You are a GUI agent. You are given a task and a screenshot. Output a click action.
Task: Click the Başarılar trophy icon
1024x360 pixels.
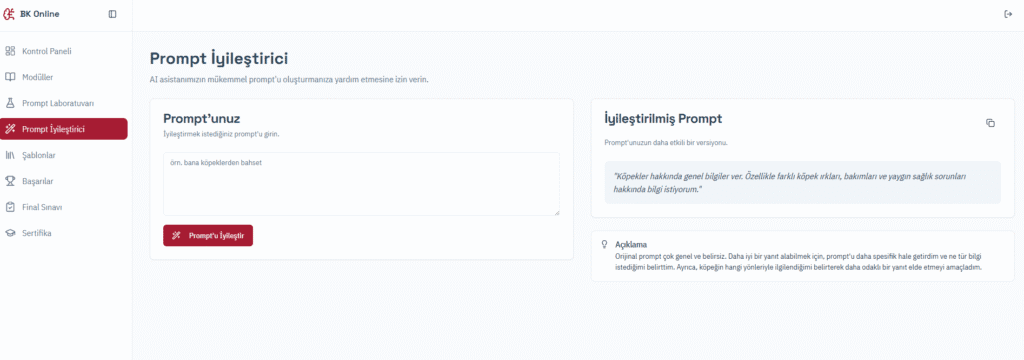10,181
